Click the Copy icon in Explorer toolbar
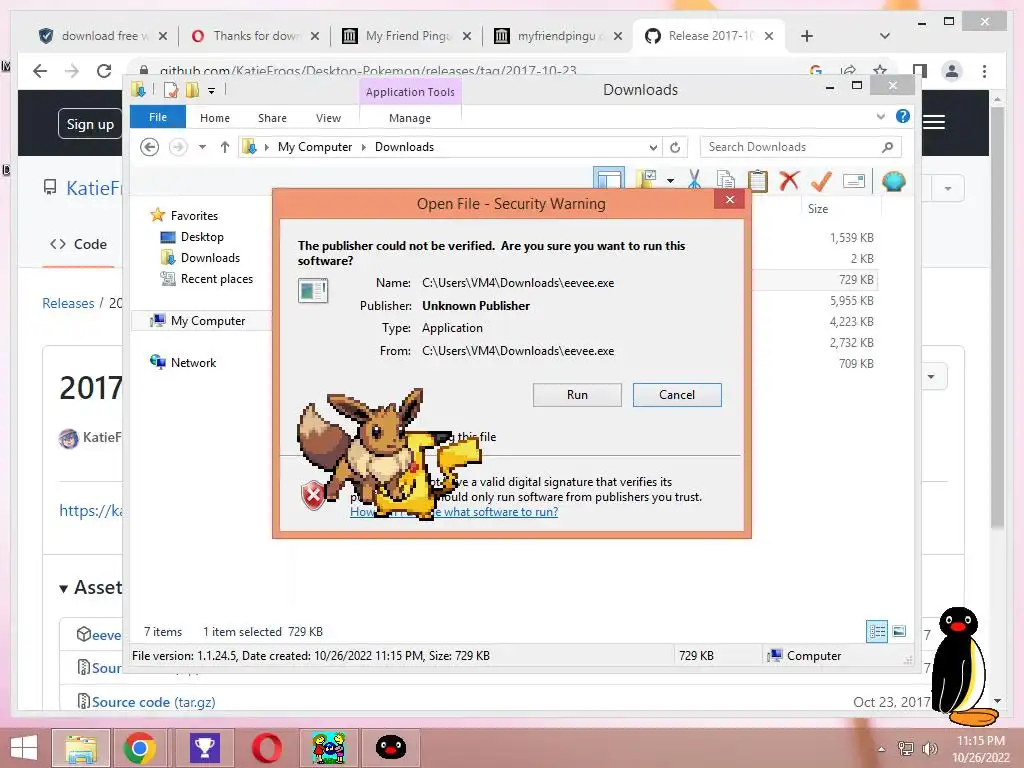 click(x=726, y=180)
